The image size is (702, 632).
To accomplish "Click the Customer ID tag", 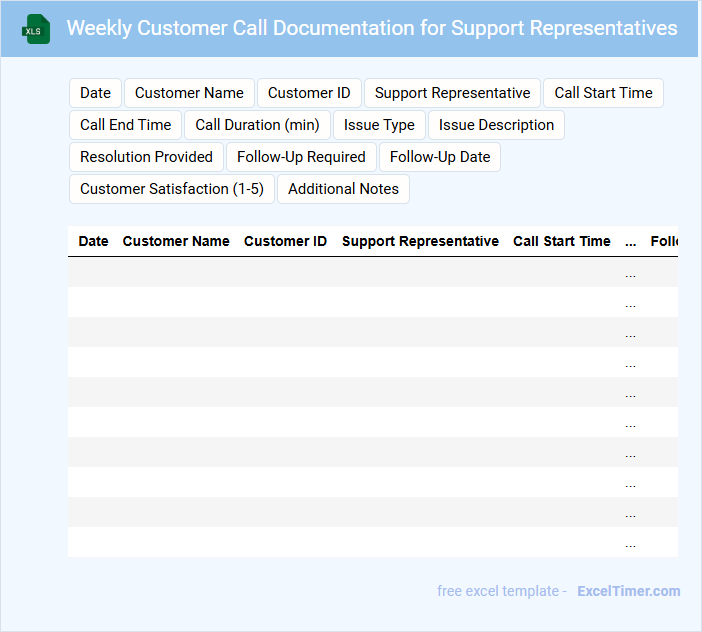I will 309,93.
